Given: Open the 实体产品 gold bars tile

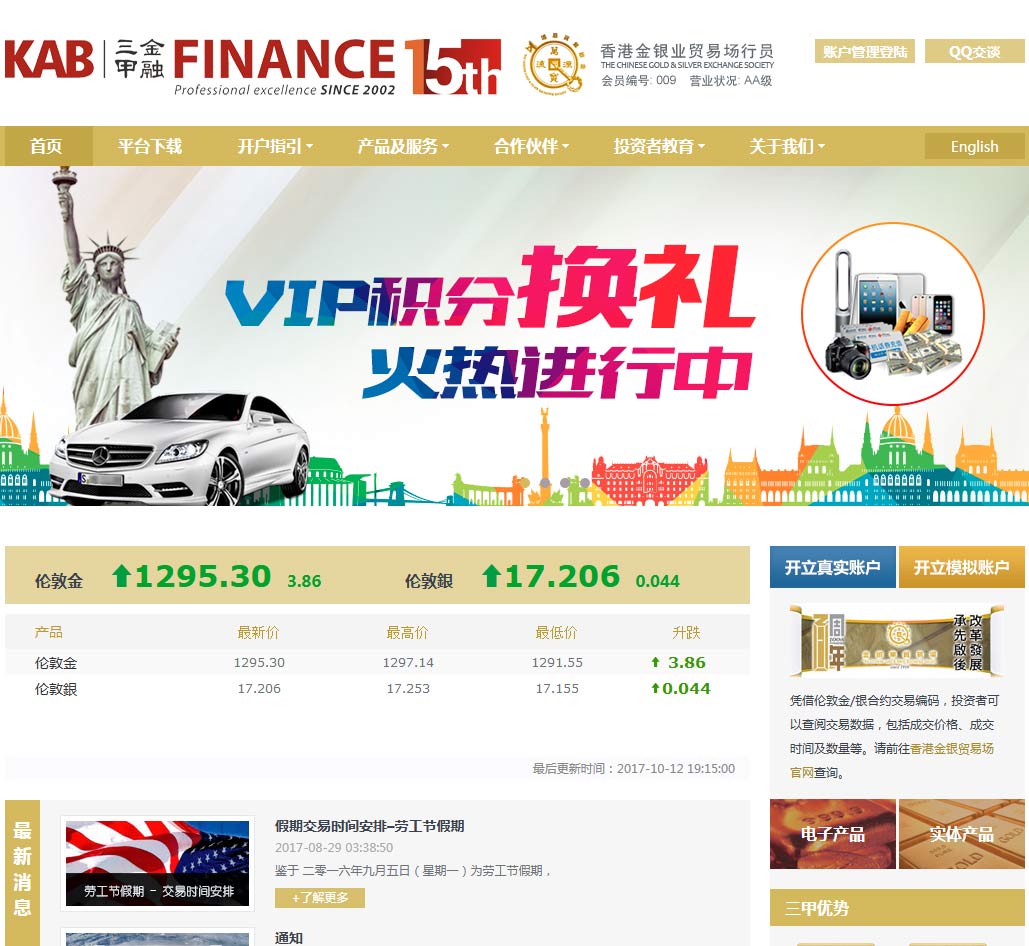Looking at the screenshot, I should (961, 834).
